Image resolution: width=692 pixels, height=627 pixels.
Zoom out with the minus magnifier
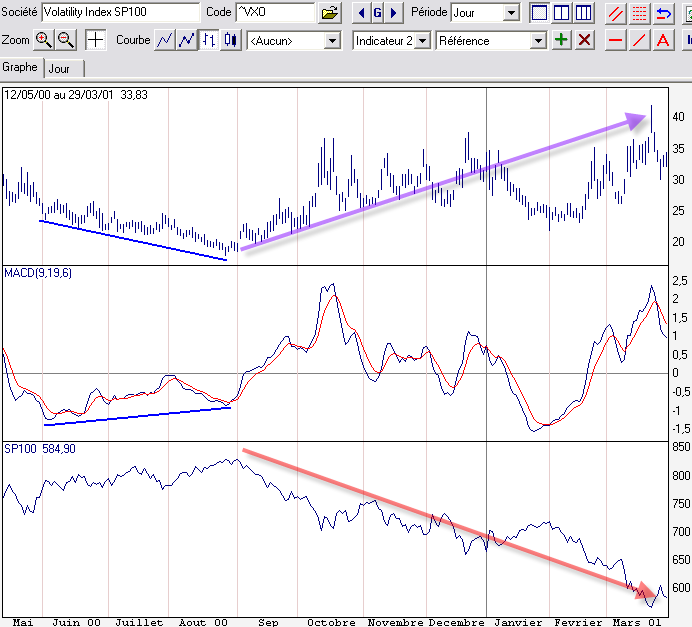pyautogui.click(x=66, y=40)
